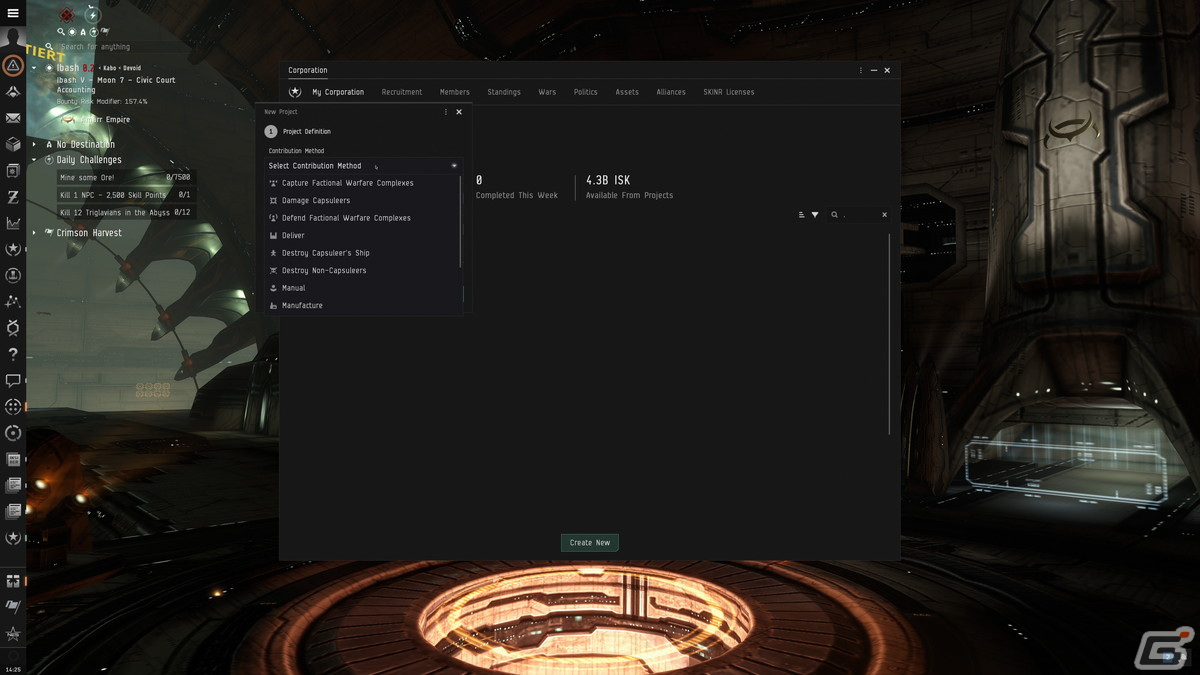Click the project search input field
Image resolution: width=1200 pixels, height=675 pixels.
(x=859, y=215)
